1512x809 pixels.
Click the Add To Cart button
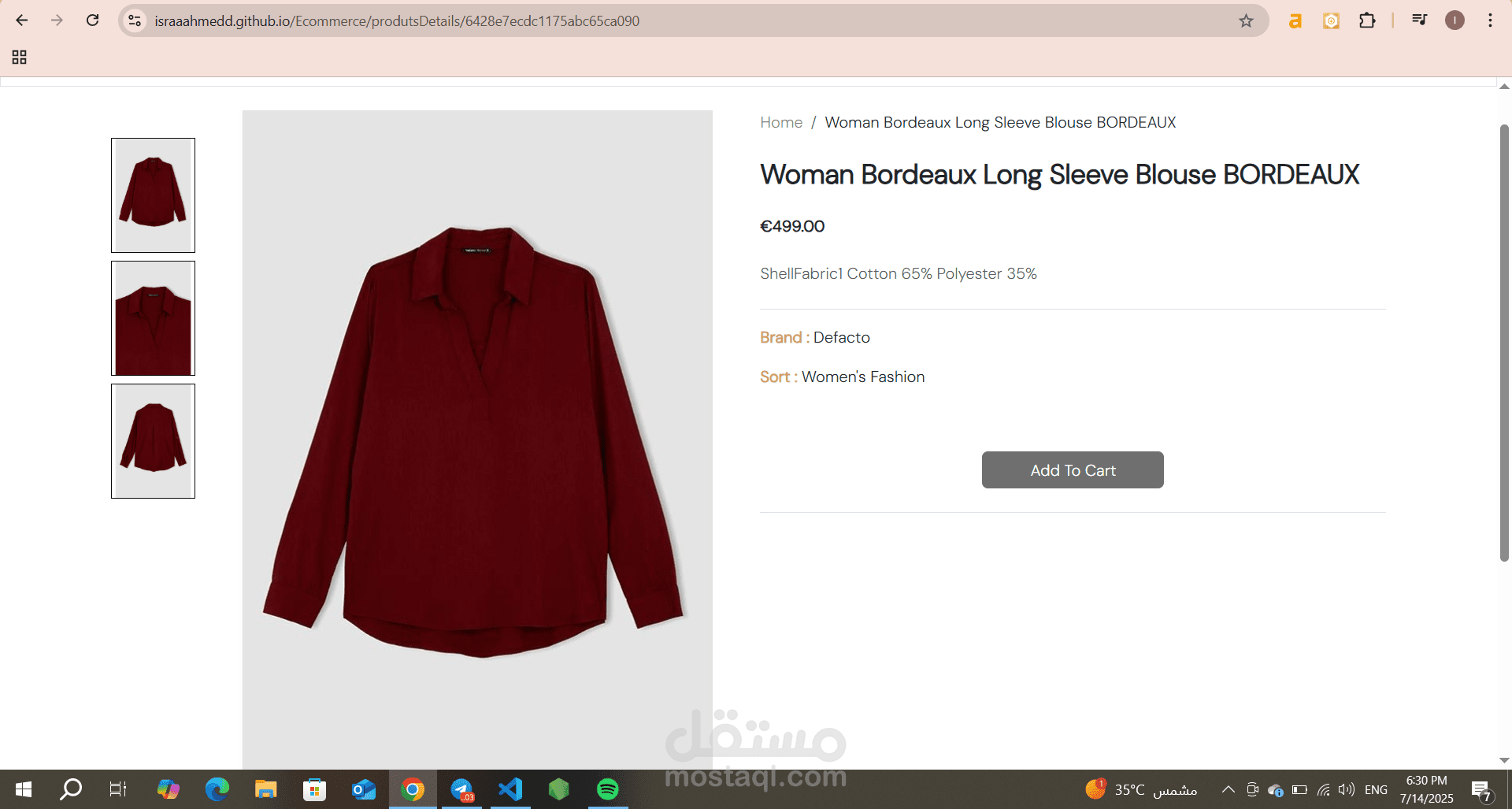1073,469
